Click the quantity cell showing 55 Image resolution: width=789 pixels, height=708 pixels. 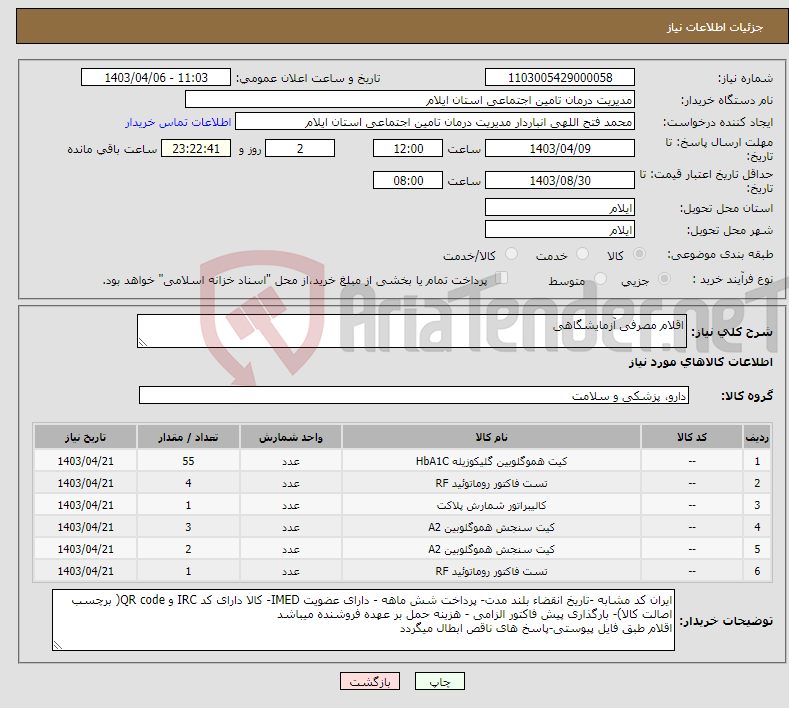(x=188, y=461)
